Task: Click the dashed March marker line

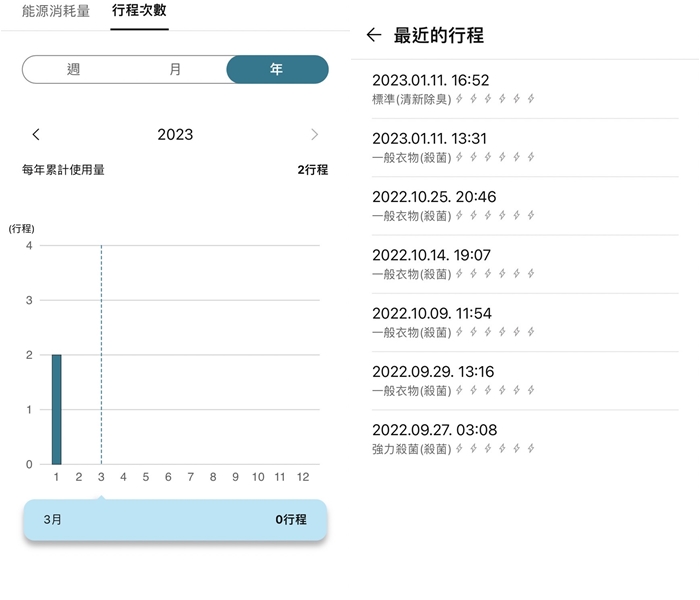Action: click(101, 350)
